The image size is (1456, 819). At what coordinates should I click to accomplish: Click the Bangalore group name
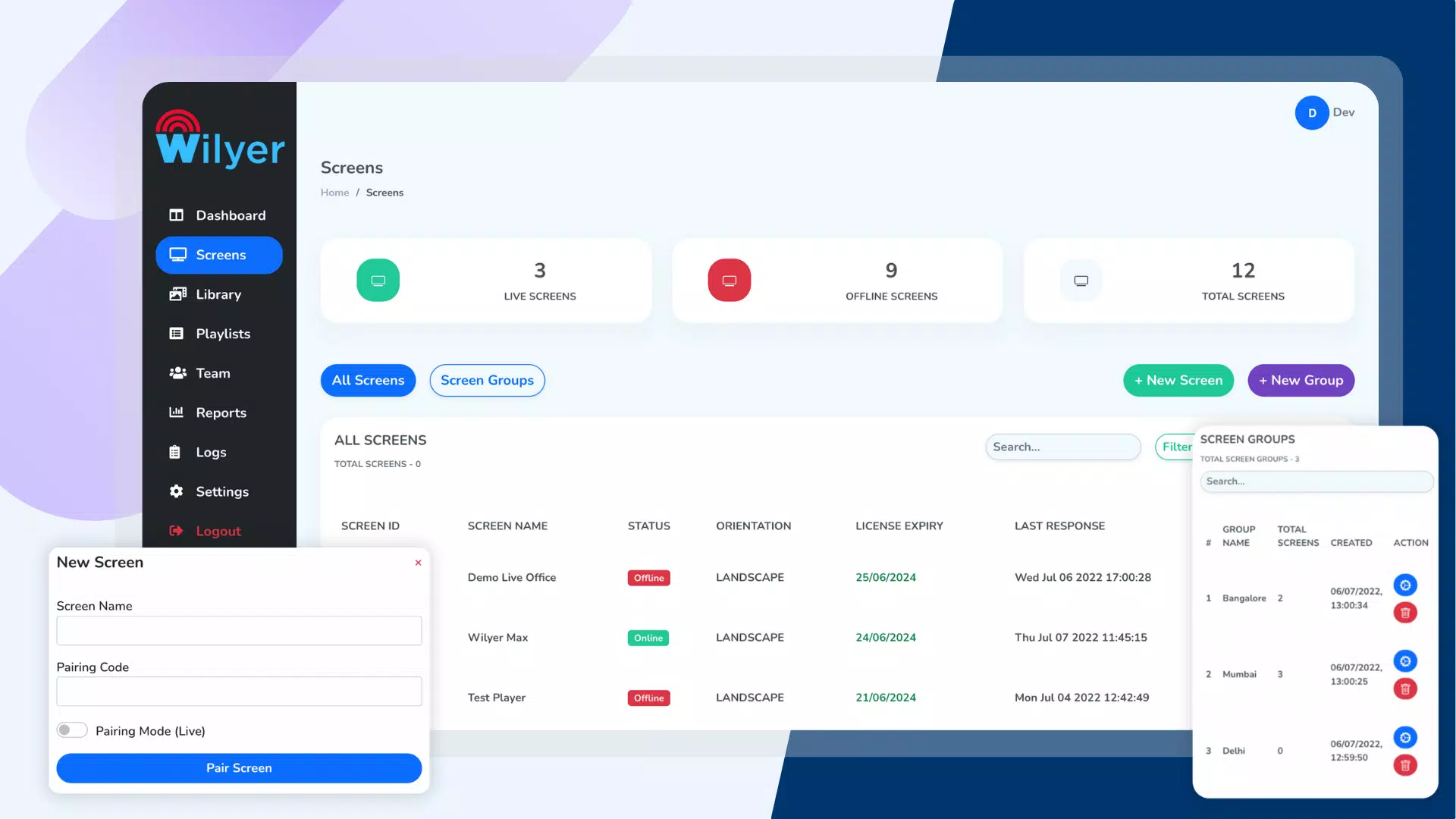[x=1244, y=598]
